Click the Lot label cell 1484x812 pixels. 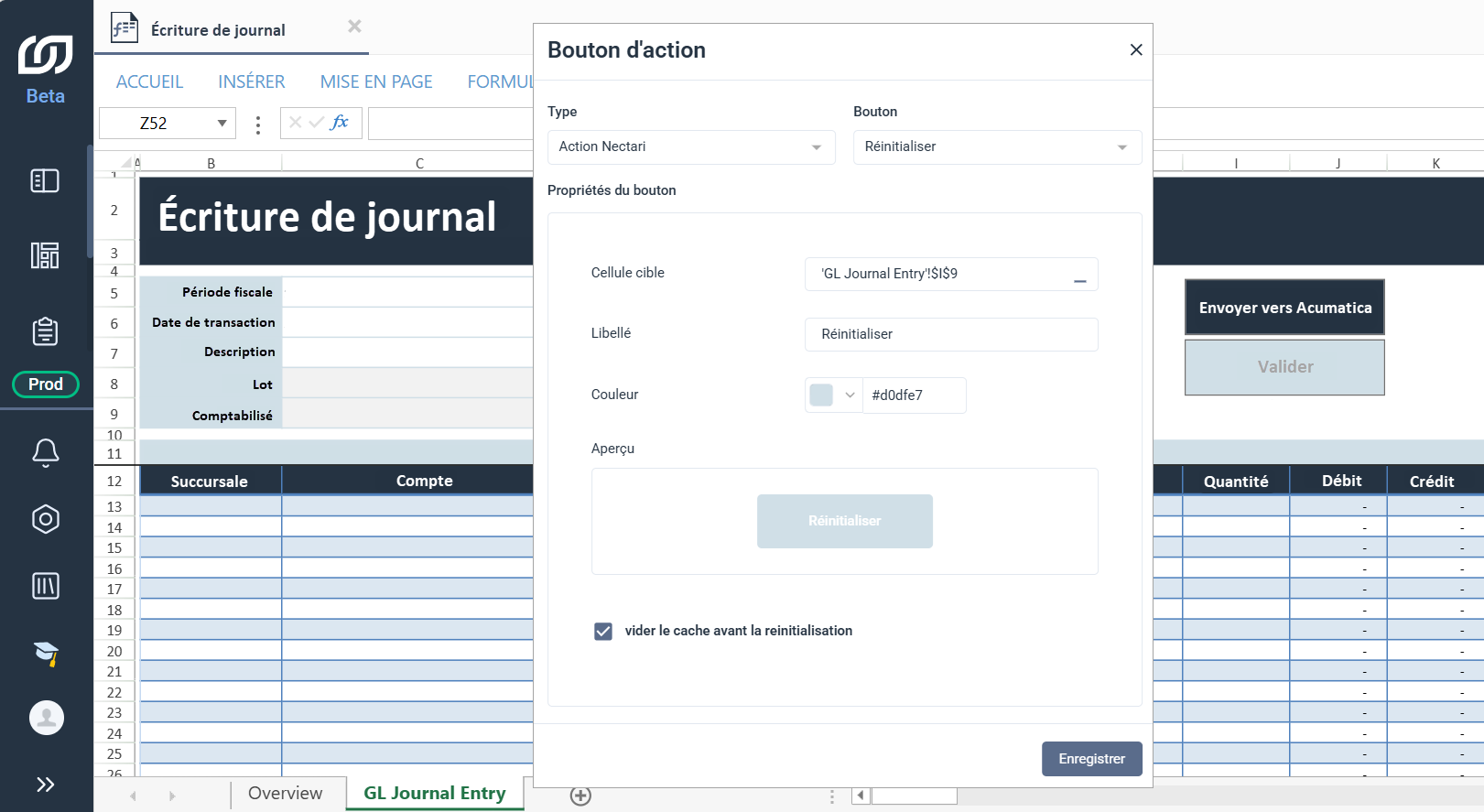coord(211,384)
